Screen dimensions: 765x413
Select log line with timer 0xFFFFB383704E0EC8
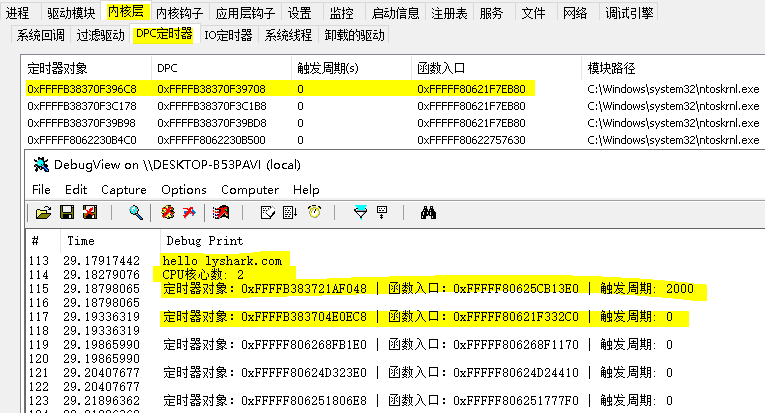tap(396, 317)
